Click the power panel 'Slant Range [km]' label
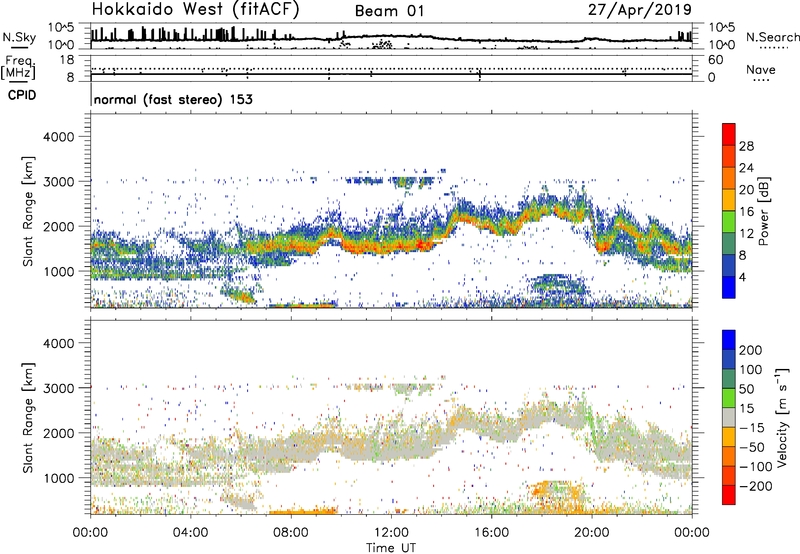800x554 pixels. 28,211
